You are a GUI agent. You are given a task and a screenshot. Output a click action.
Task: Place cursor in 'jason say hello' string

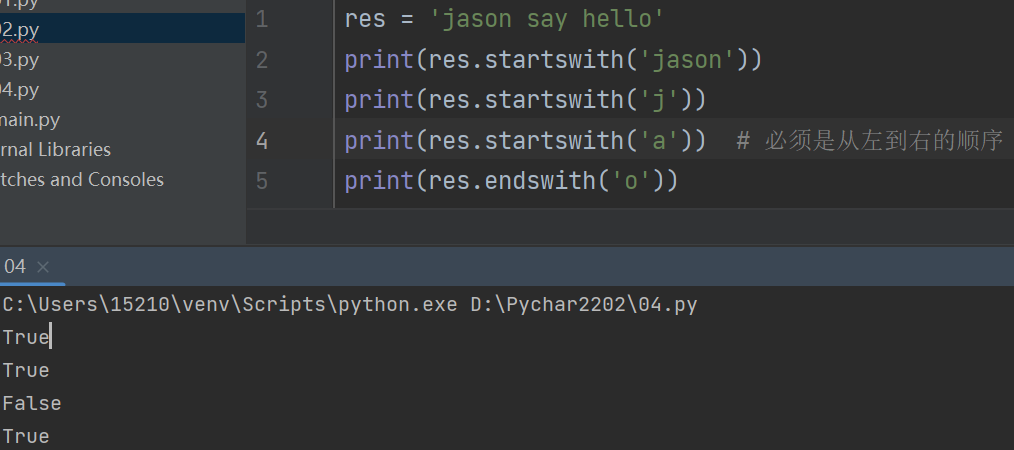click(540, 19)
